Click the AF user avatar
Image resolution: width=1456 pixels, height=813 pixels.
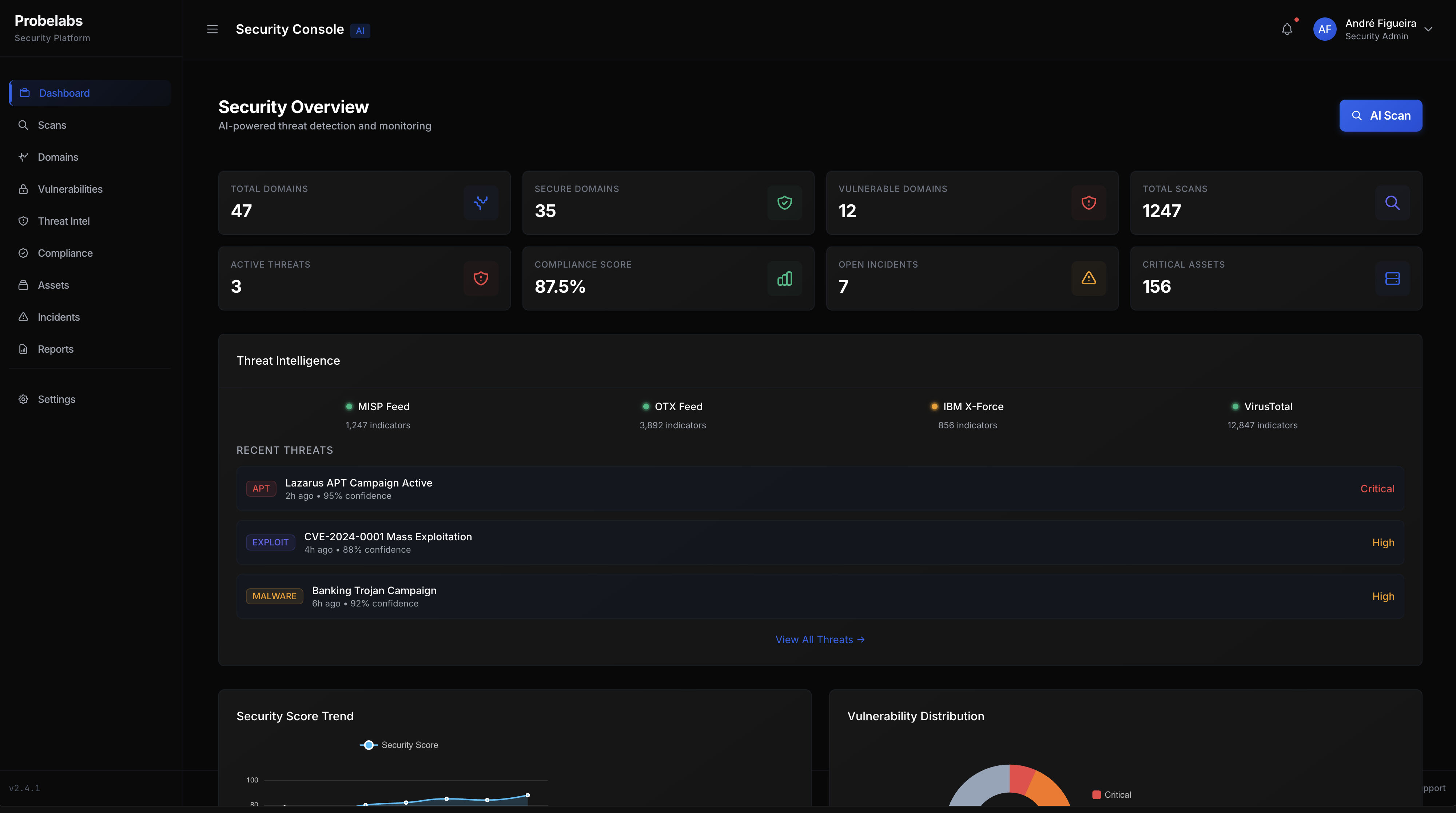point(1324,29)
